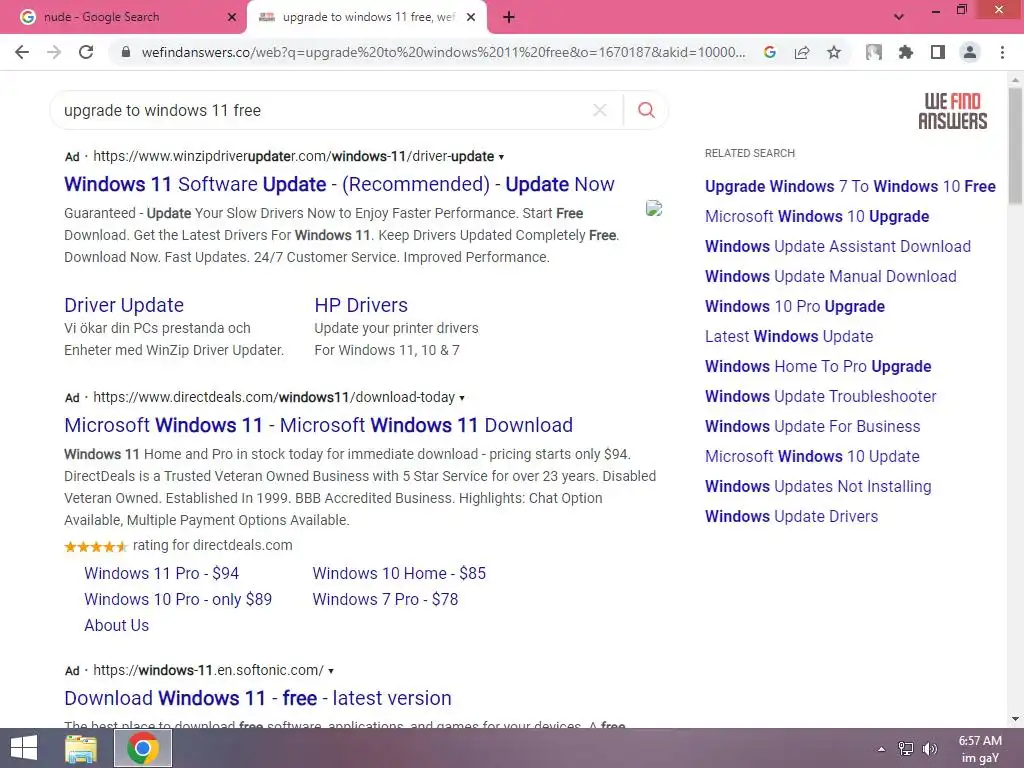Image resolution: width=1024 pixels, height=768 pixels.
Task: Select 'Windows Update For Business' related search
Action: (x=812, y=426)
